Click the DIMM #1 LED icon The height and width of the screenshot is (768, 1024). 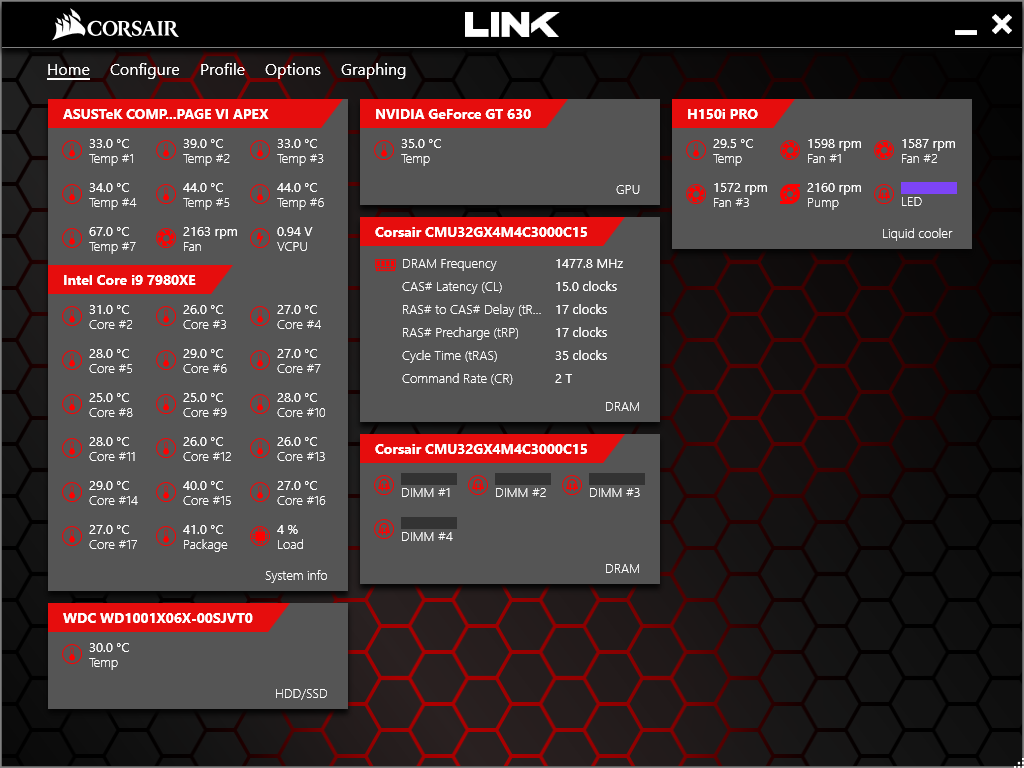tap(384, 485)
